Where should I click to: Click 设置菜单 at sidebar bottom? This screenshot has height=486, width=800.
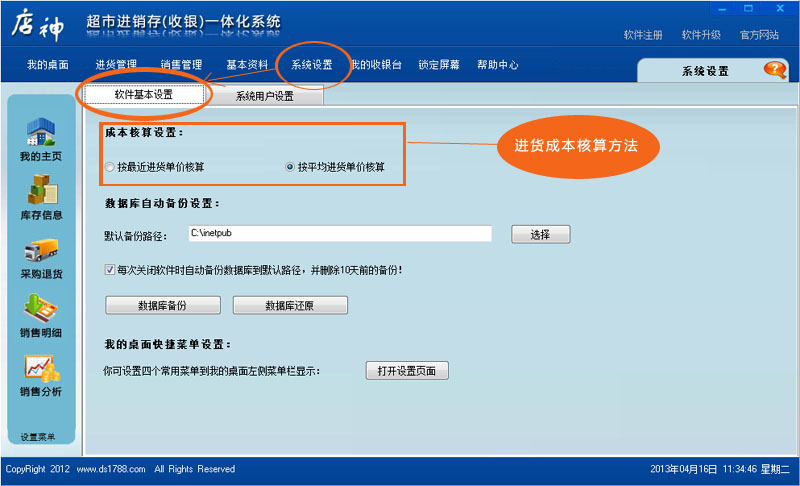pyautogui.click(x=38, y=437)
